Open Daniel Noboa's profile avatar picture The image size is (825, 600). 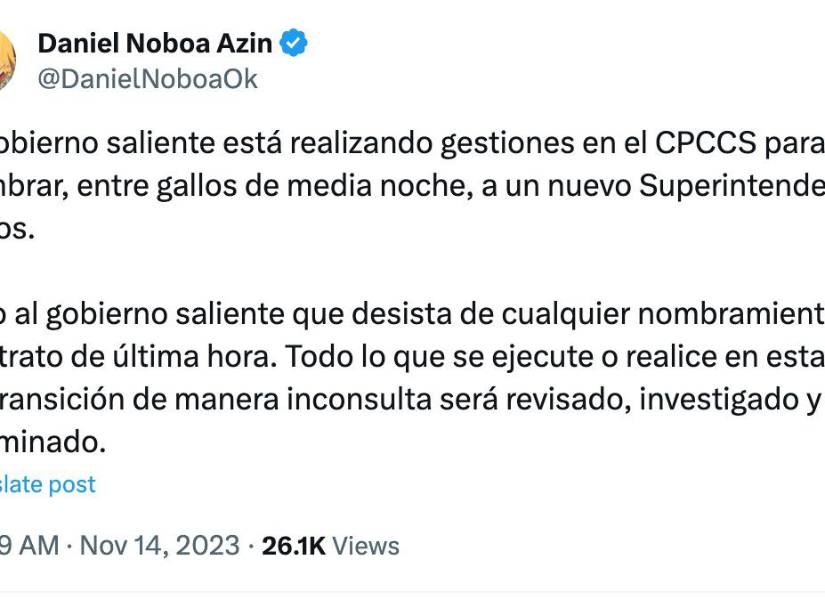pyautogui.click(x=6, y=60)
